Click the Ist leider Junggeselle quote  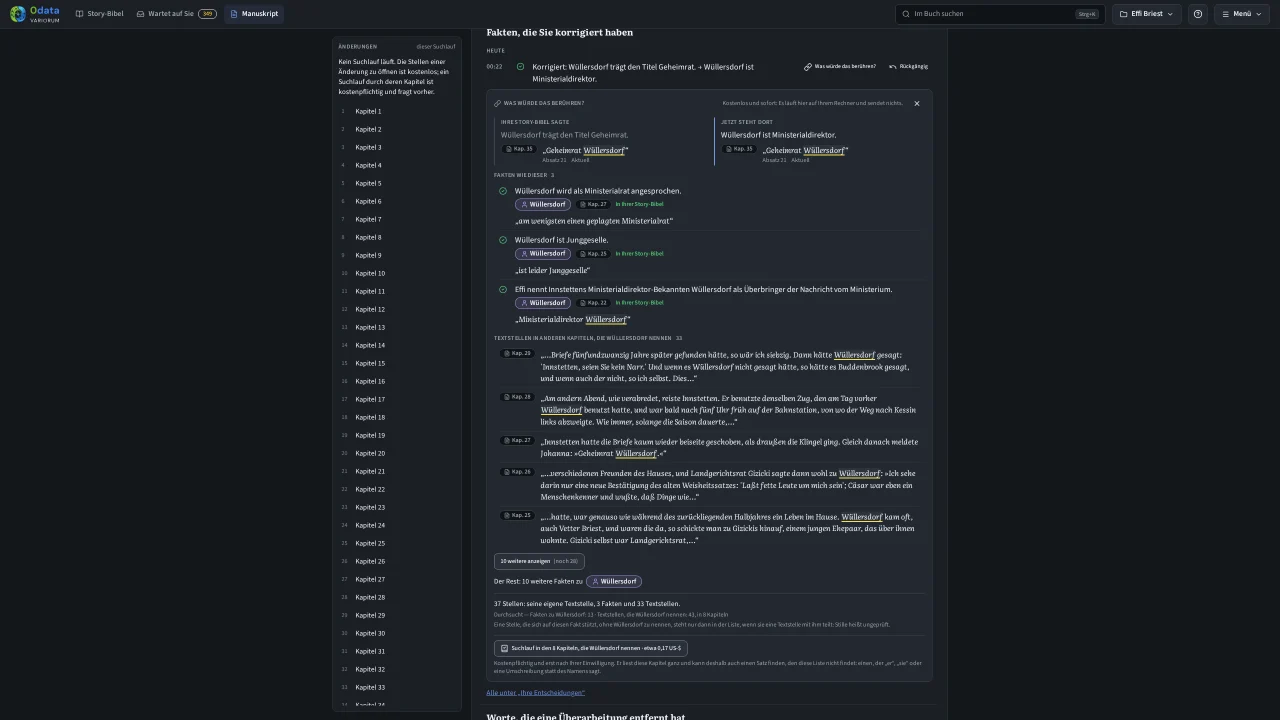click(552, 270)
